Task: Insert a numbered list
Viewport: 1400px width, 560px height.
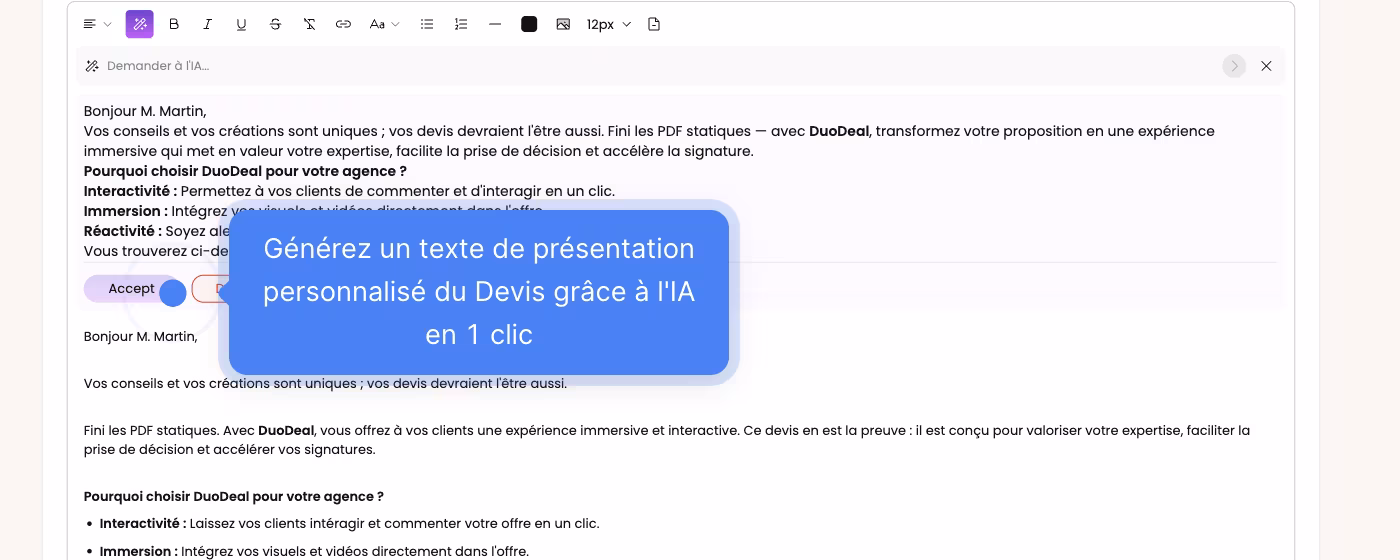Action: tap(461, 24)
